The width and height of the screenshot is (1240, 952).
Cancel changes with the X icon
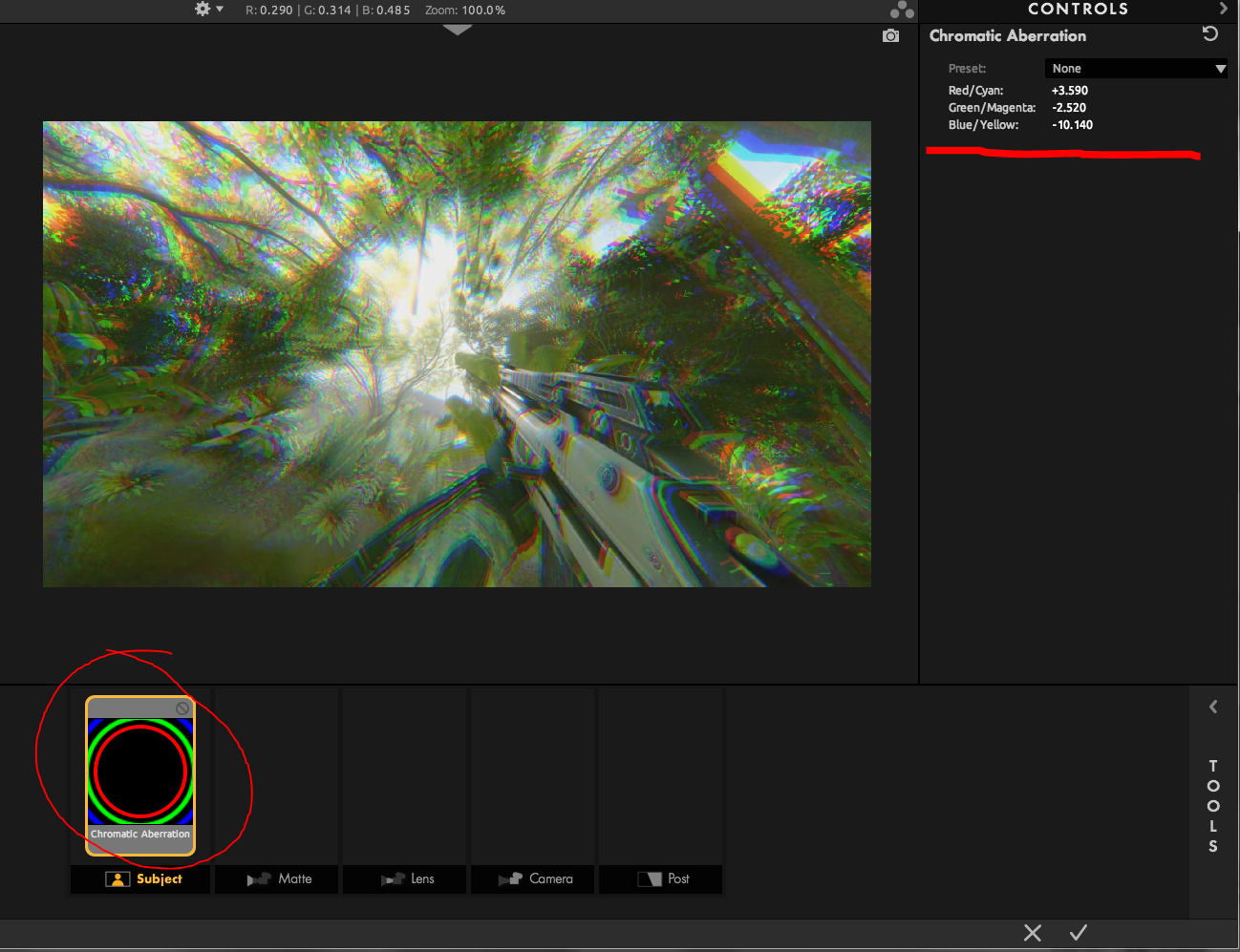(1033, 933)
